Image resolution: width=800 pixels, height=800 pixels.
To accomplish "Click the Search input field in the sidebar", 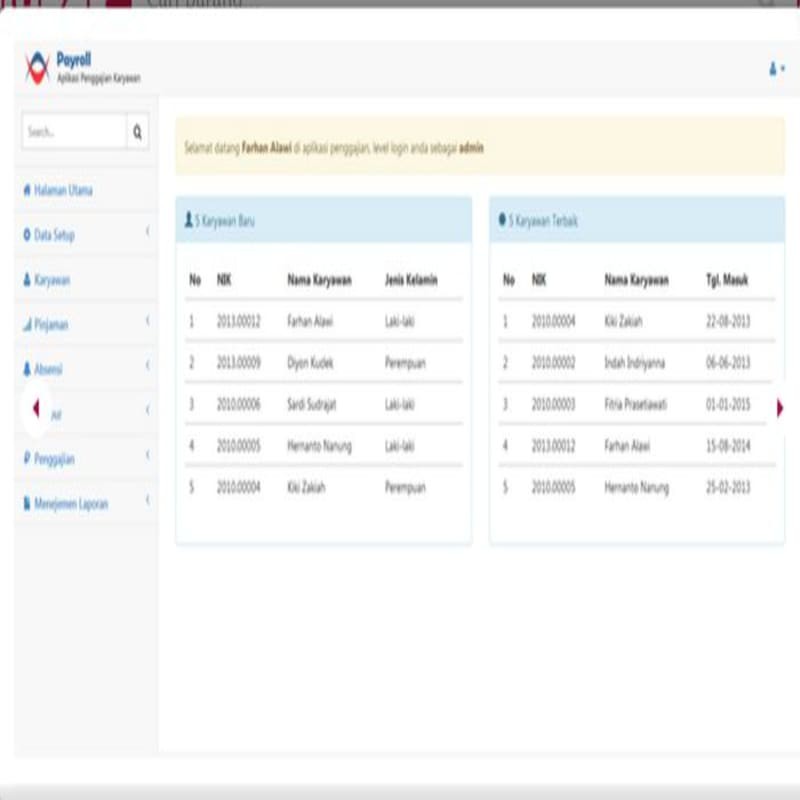I will pos(70,131).
